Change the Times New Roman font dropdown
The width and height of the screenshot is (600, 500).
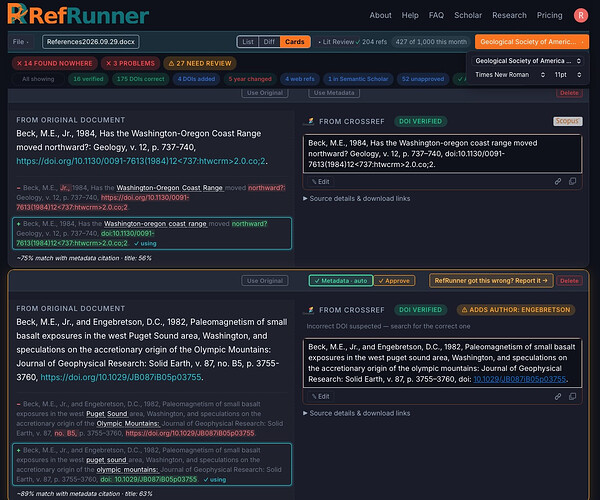pyautogui.click(x=510, y=75)
